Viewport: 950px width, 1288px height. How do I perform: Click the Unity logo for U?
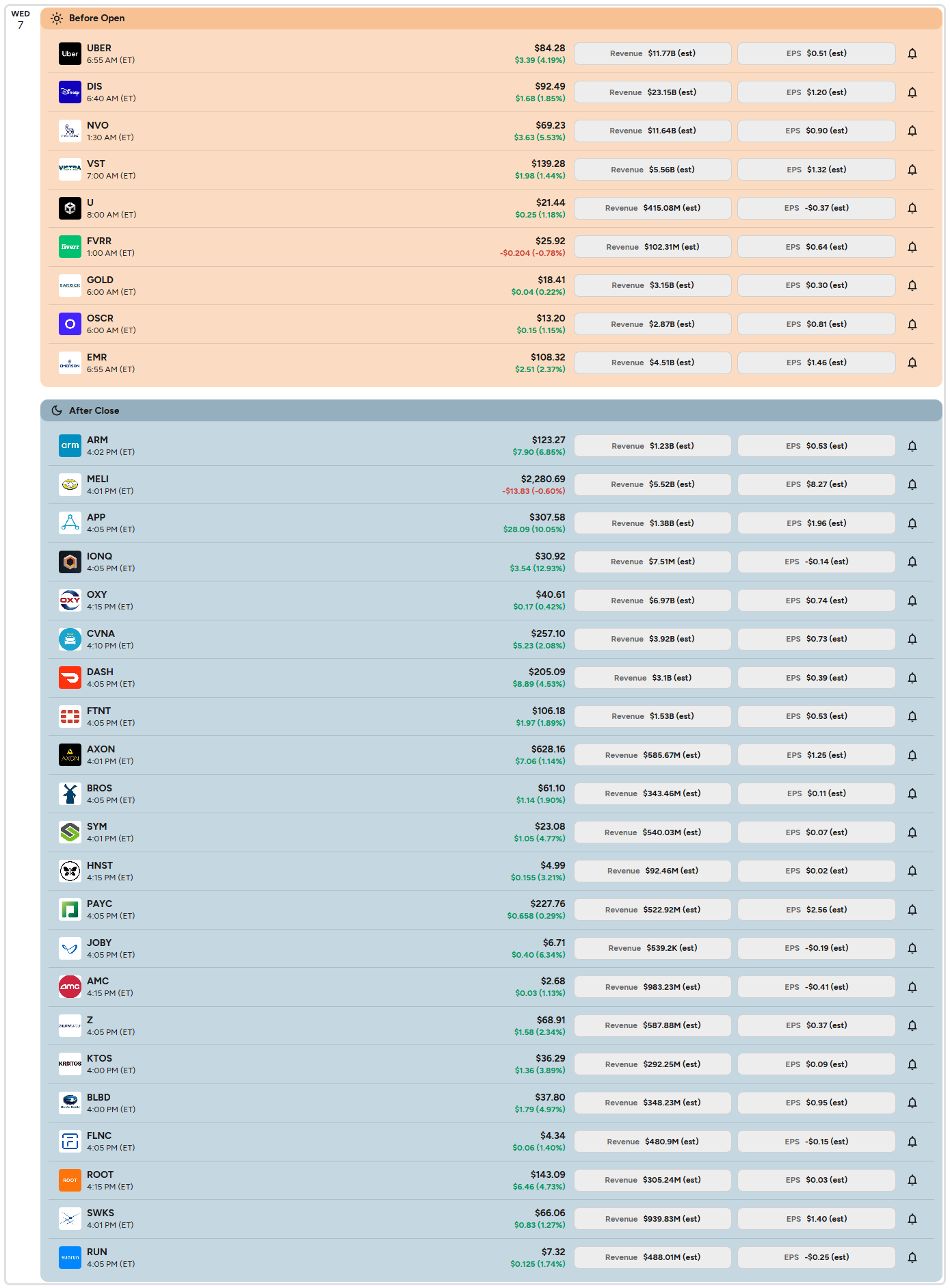pyautogui.click(x=70, y=208)
